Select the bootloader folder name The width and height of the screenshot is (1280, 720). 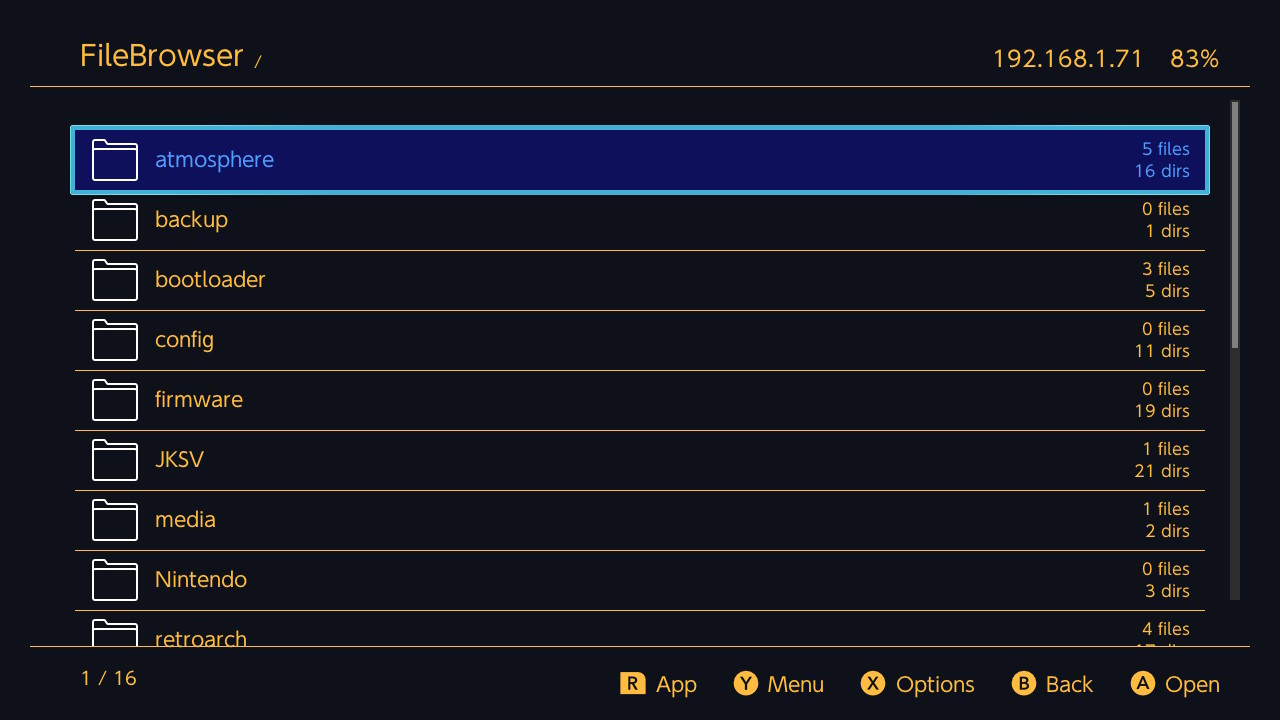click(x=210, y=280)
